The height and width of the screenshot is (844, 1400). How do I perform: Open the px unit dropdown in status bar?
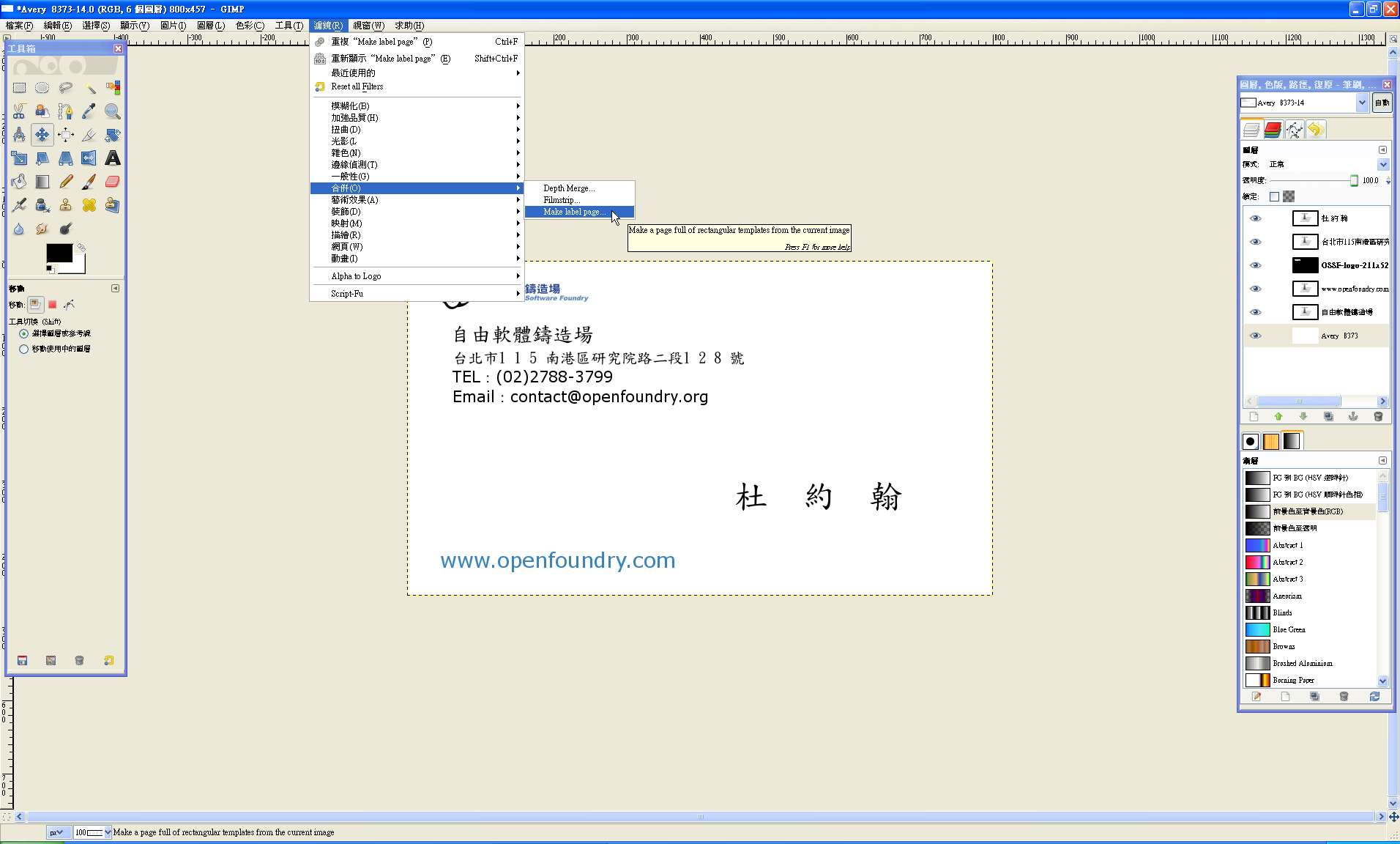[x=58, y=832]
